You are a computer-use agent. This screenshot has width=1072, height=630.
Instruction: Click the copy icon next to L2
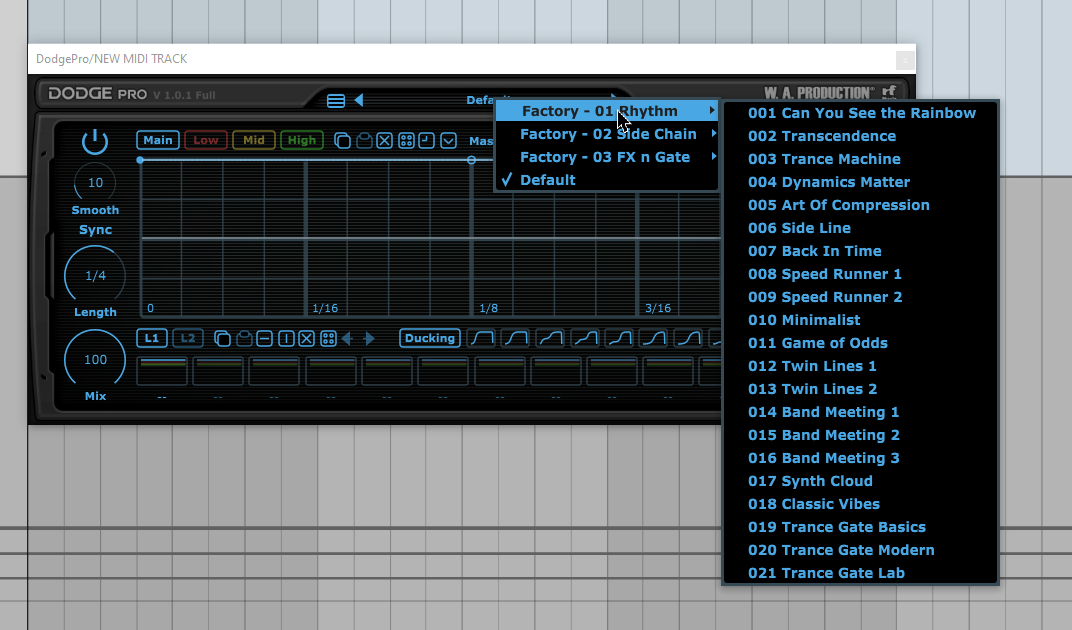(x=222, y=339)
